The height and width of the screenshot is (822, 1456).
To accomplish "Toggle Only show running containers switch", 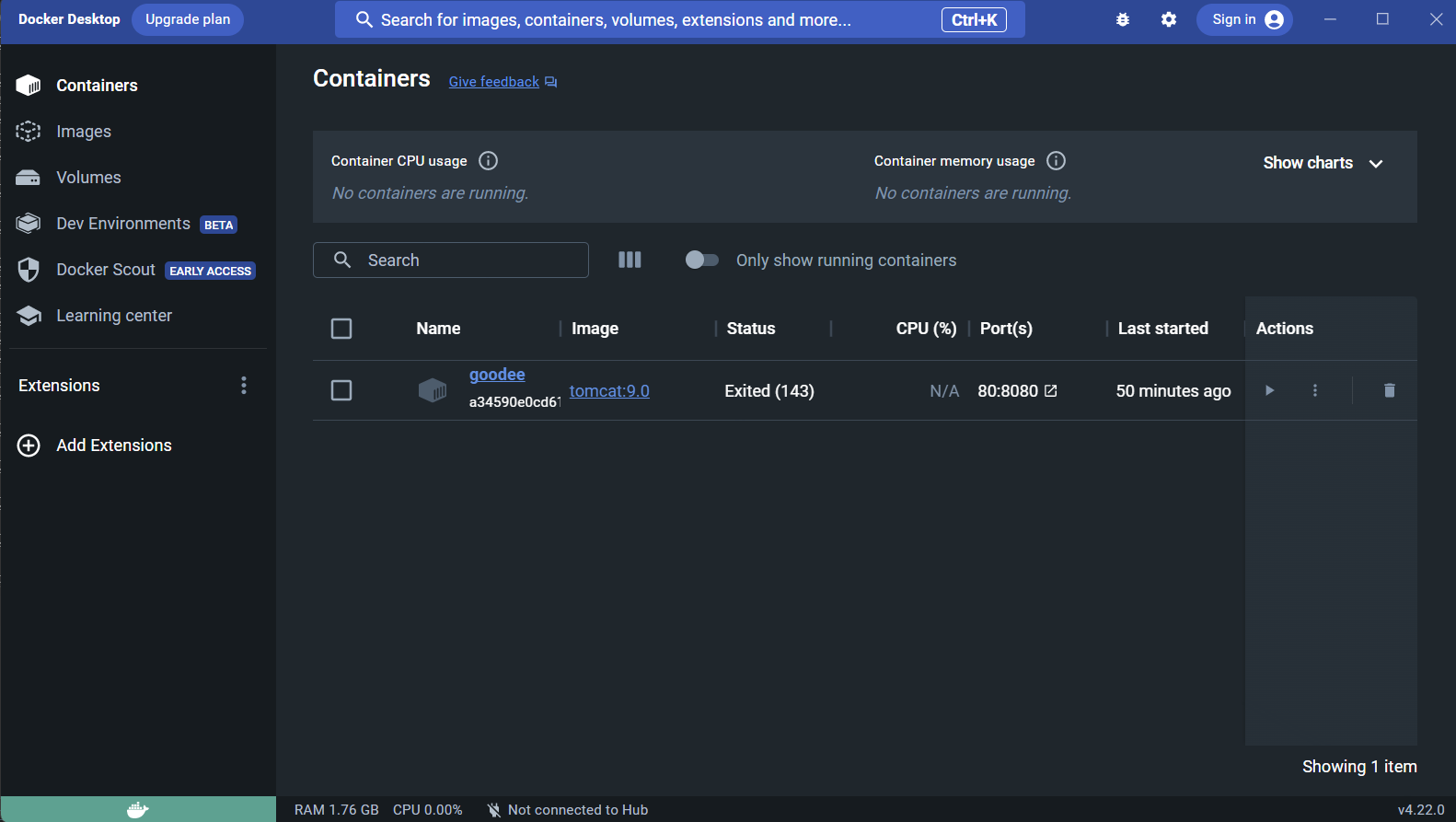I will 701,260.
